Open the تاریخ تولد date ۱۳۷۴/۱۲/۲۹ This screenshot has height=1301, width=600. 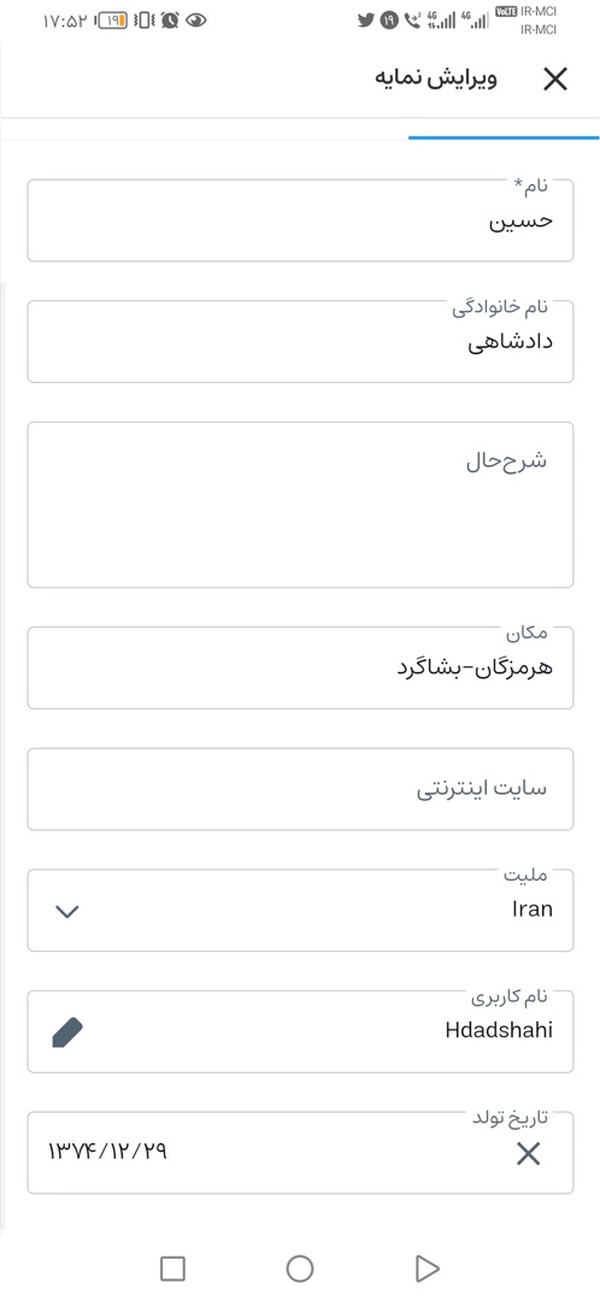[x=300, y=1152]
